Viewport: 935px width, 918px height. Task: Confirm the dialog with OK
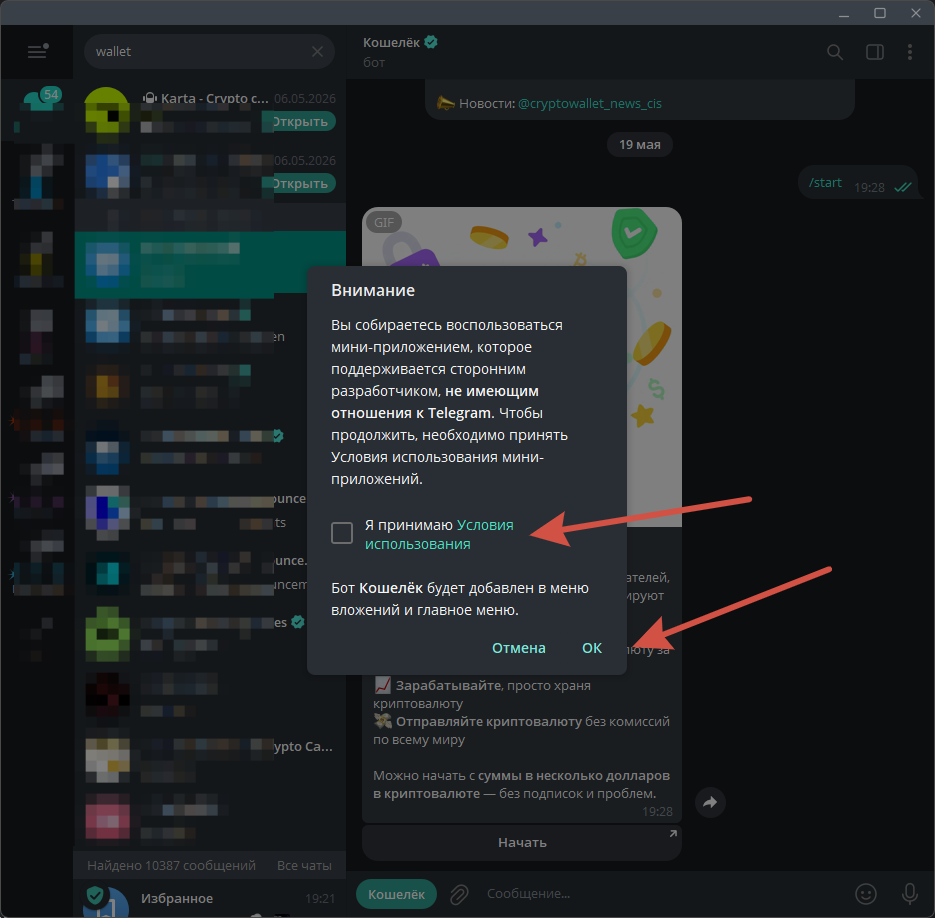[x=592, y=648]
